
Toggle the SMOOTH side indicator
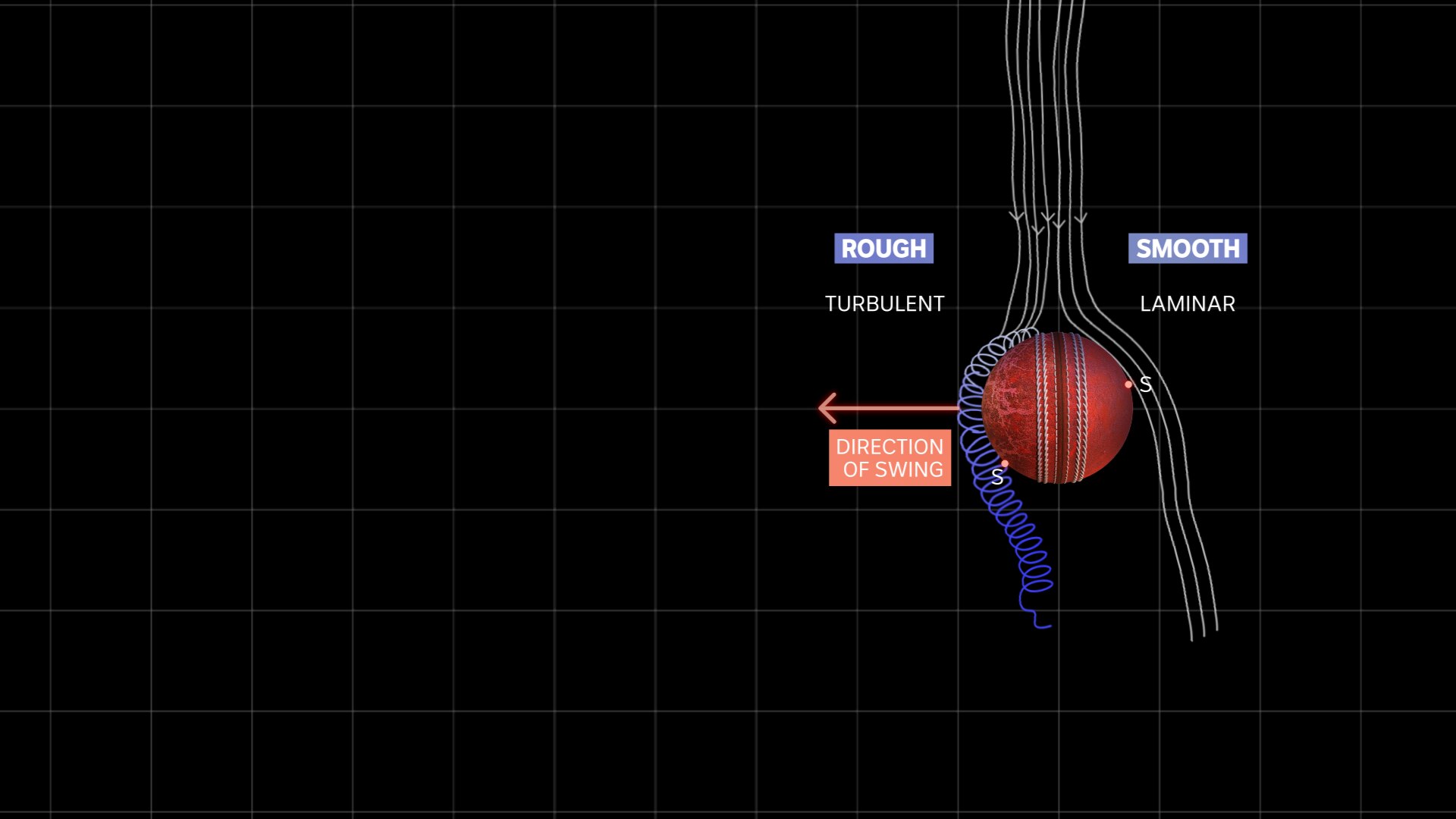1185,249
